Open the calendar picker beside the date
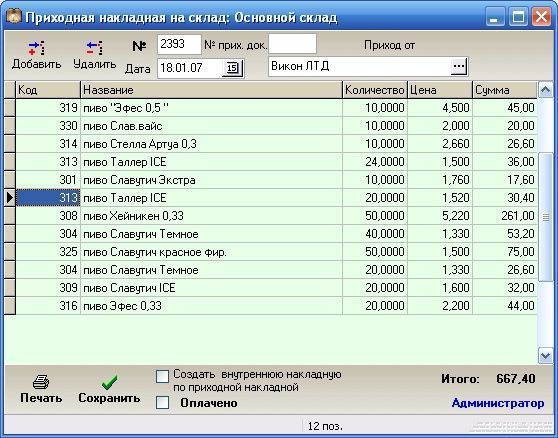 coord(232,68)
